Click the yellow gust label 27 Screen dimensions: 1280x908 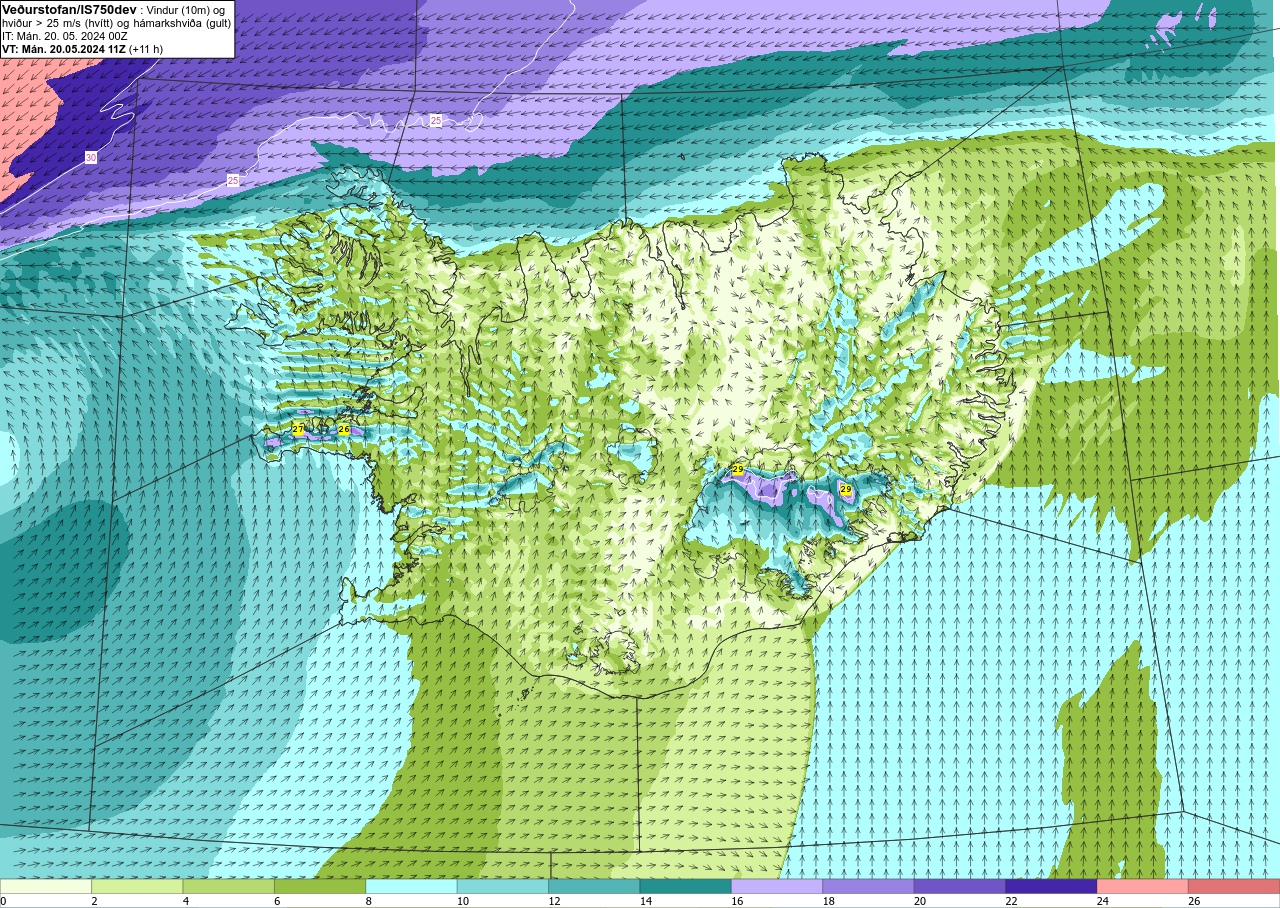coord(298,429)
